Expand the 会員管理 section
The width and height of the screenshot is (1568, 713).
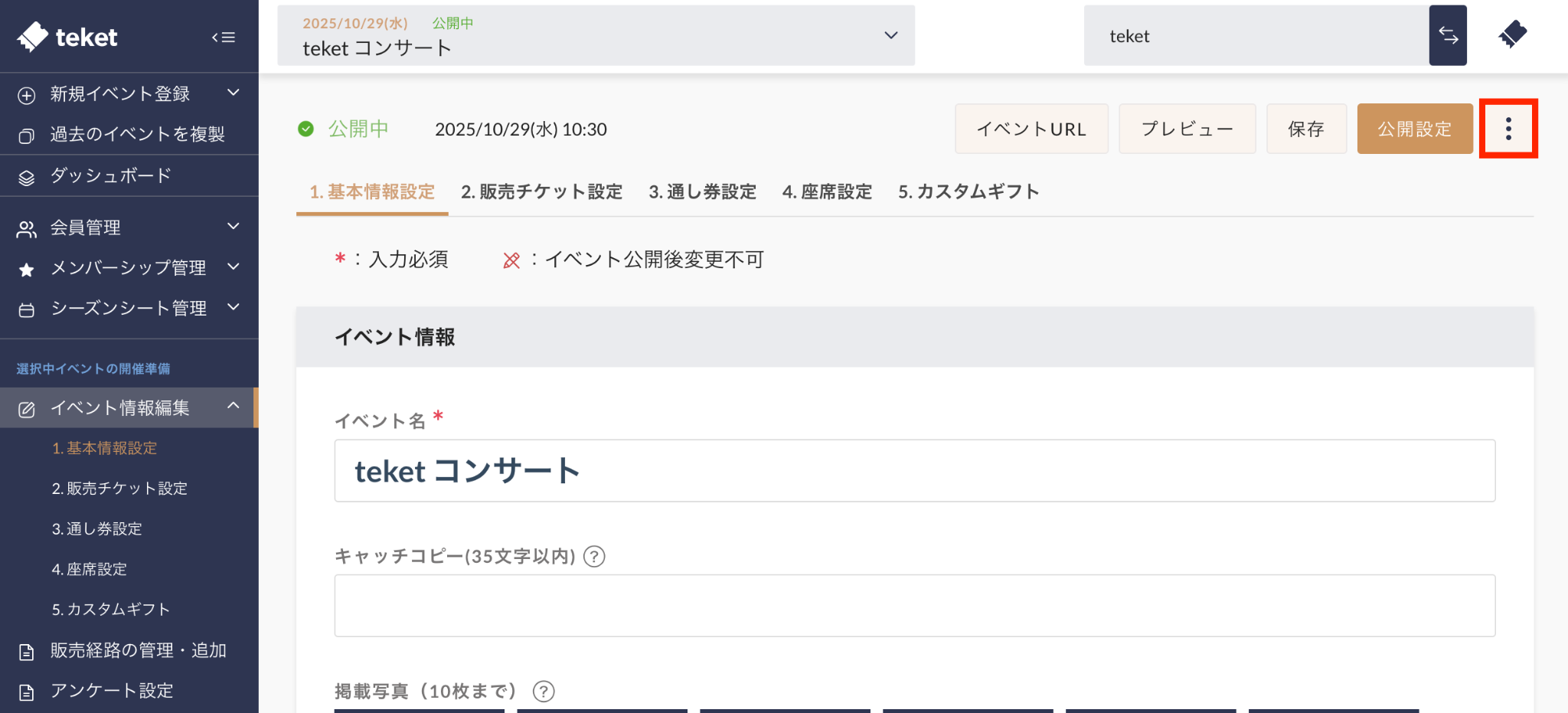coord(234,227)
